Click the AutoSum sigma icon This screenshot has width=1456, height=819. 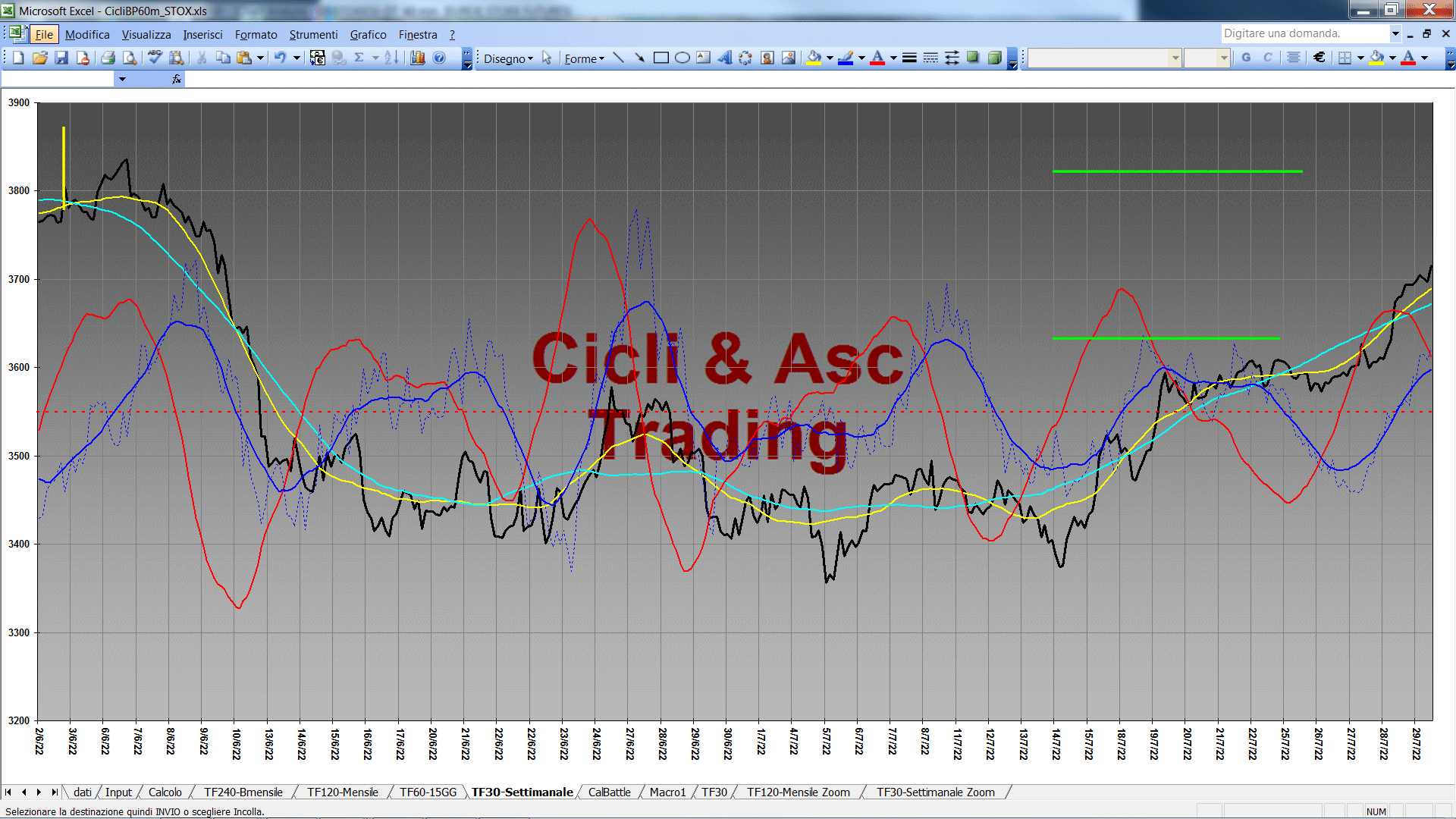(x=359, y=58)
